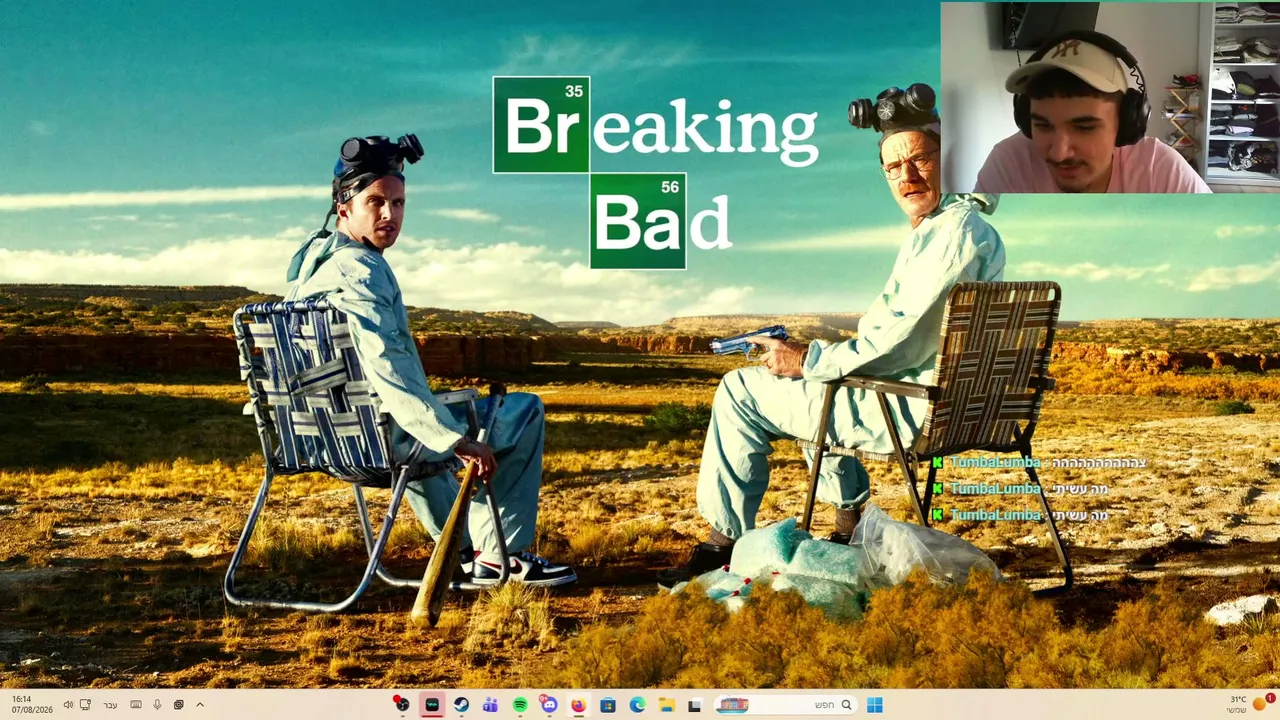
Task: Click the taskbar search box
Action: click(785, 705)
